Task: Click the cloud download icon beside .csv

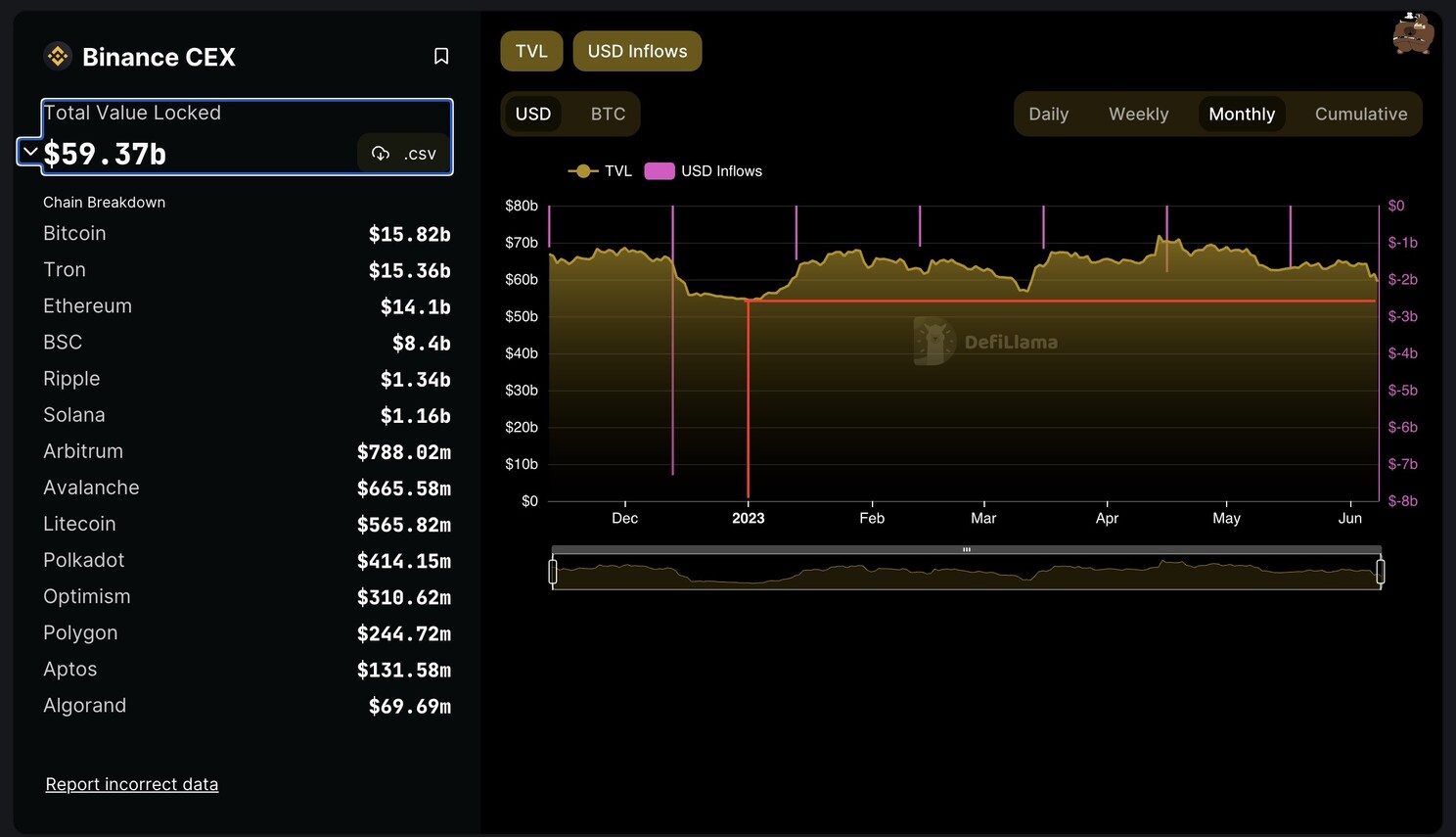Action: tap(381, 154)
